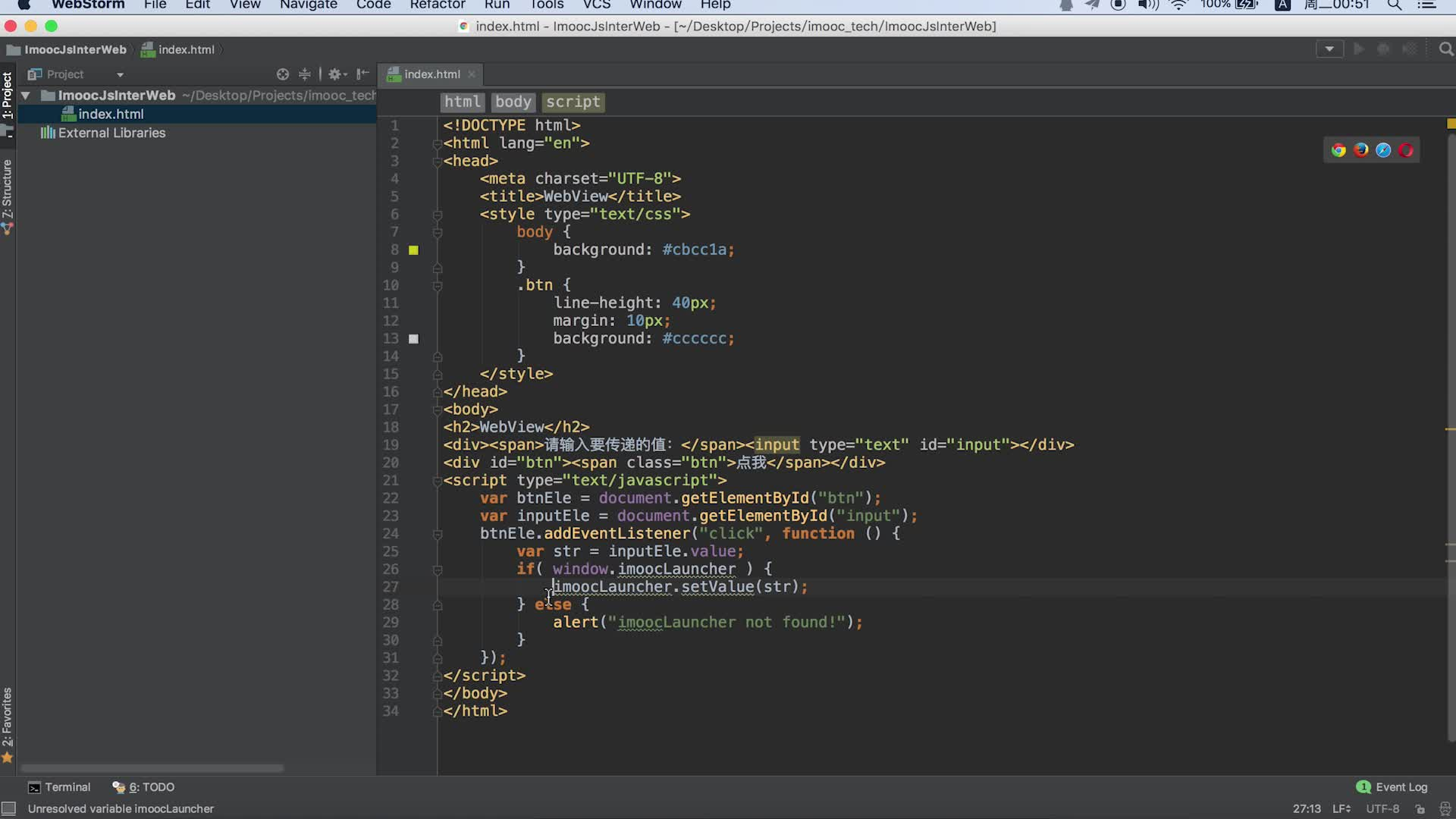
Task: Collapse ImoocJsInterWeb project folder
Action: pyautogui.click(x=26, y=96)
